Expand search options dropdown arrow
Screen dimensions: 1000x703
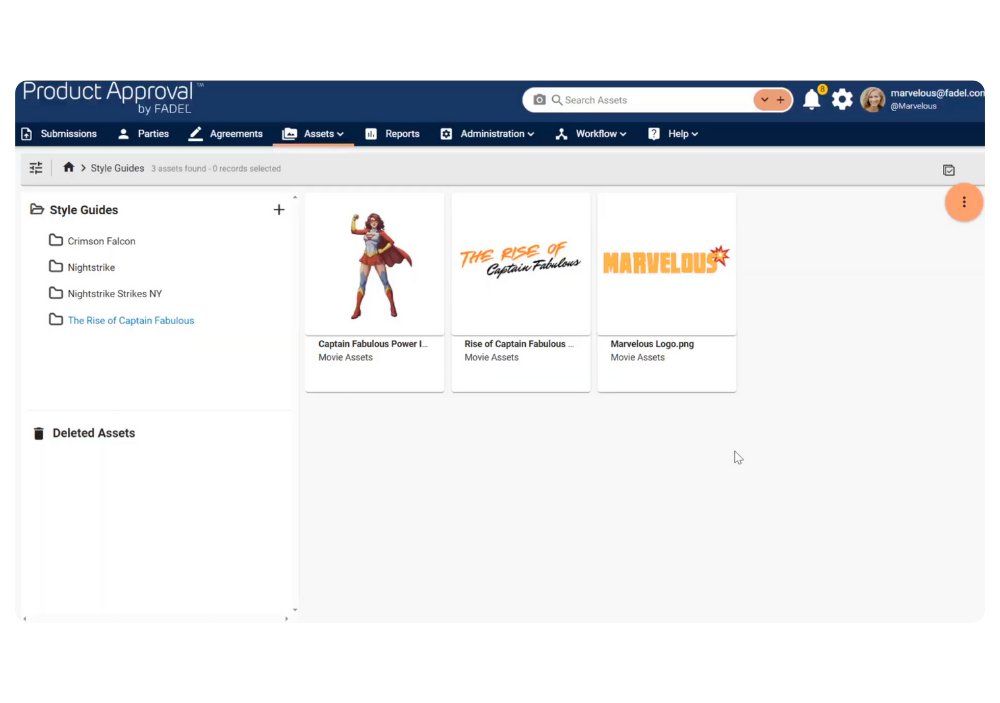pos(765,100)
